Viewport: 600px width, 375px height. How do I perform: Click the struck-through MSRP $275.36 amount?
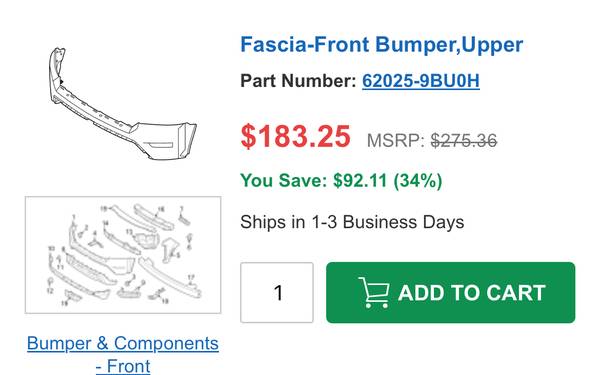pos(464,140)
